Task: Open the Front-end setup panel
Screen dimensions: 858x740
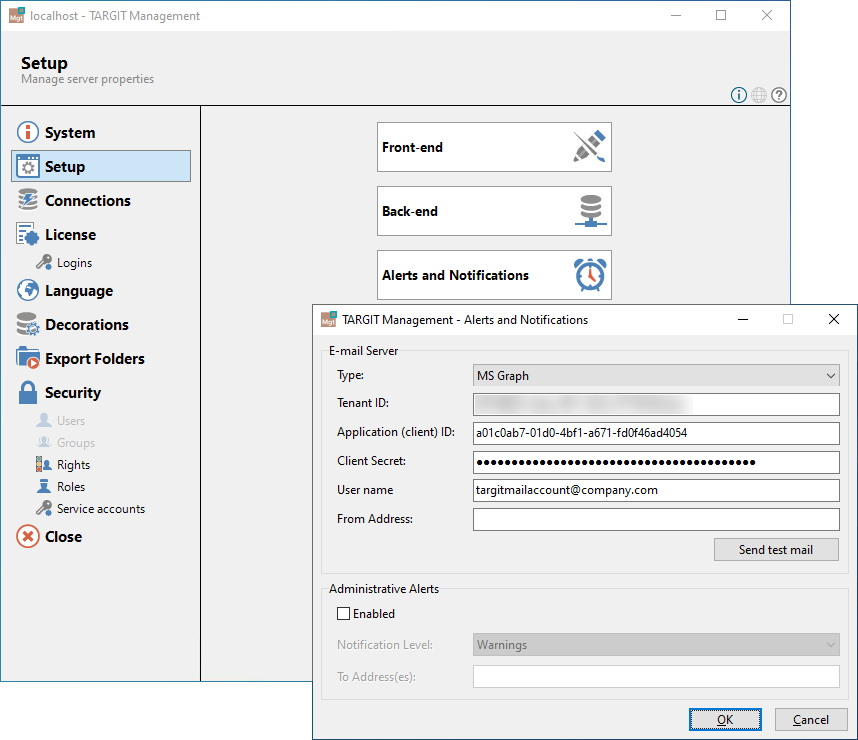Action: point(494,147)
